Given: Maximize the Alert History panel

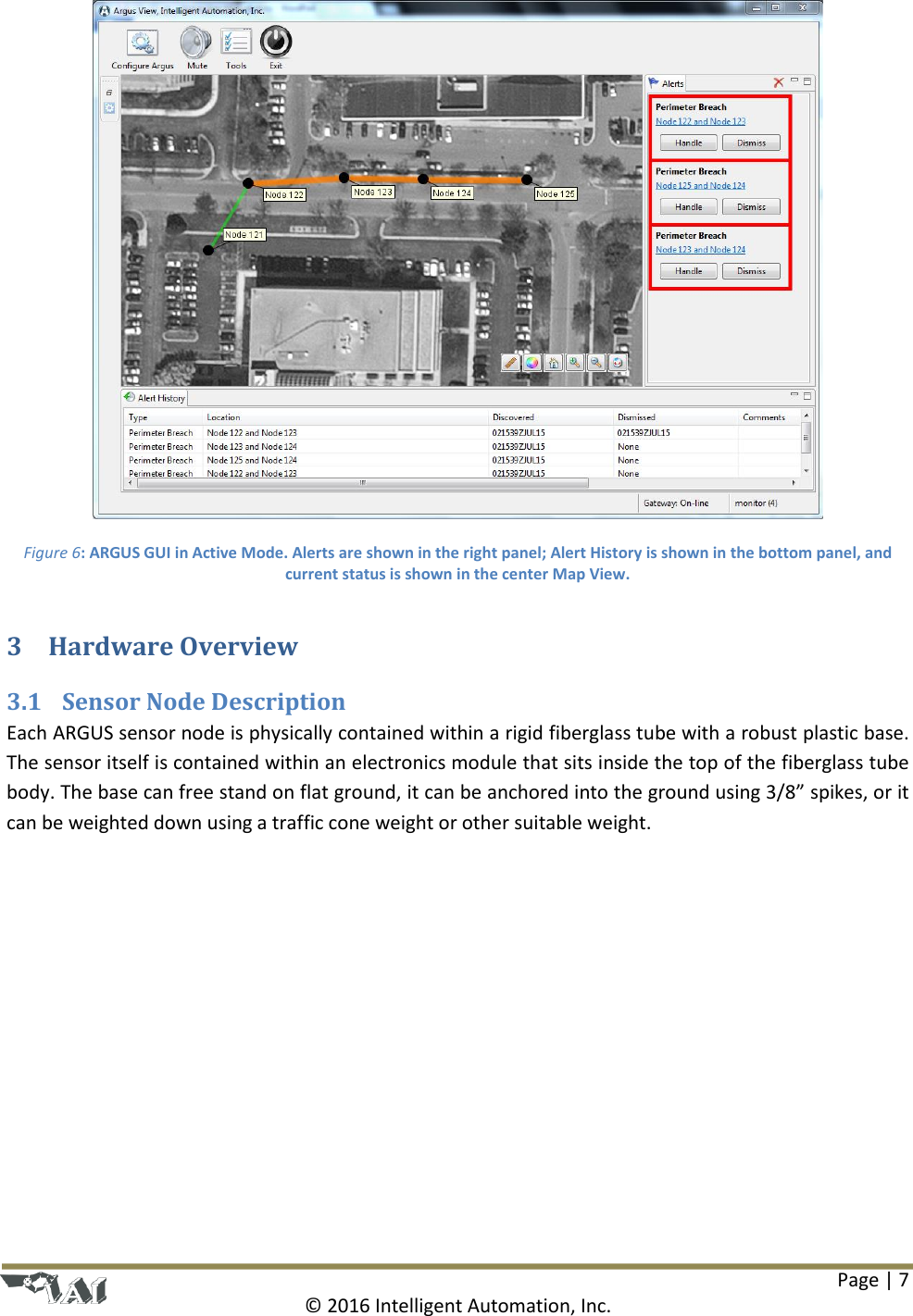Looking at the screenshot, I should click(807, 395).
